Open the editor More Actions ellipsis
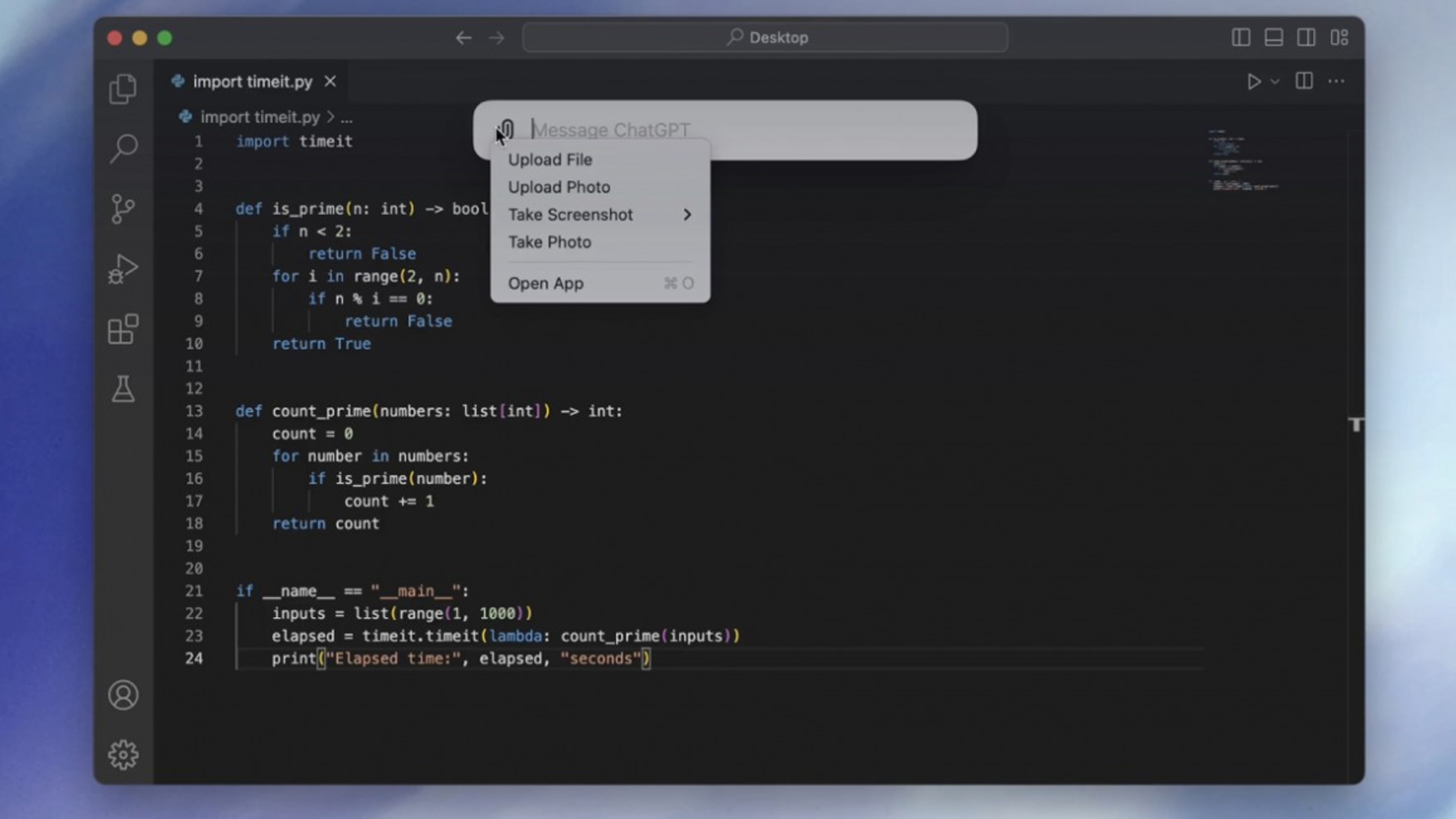This screenshot has width=1456, height=819. point(1336,81)
